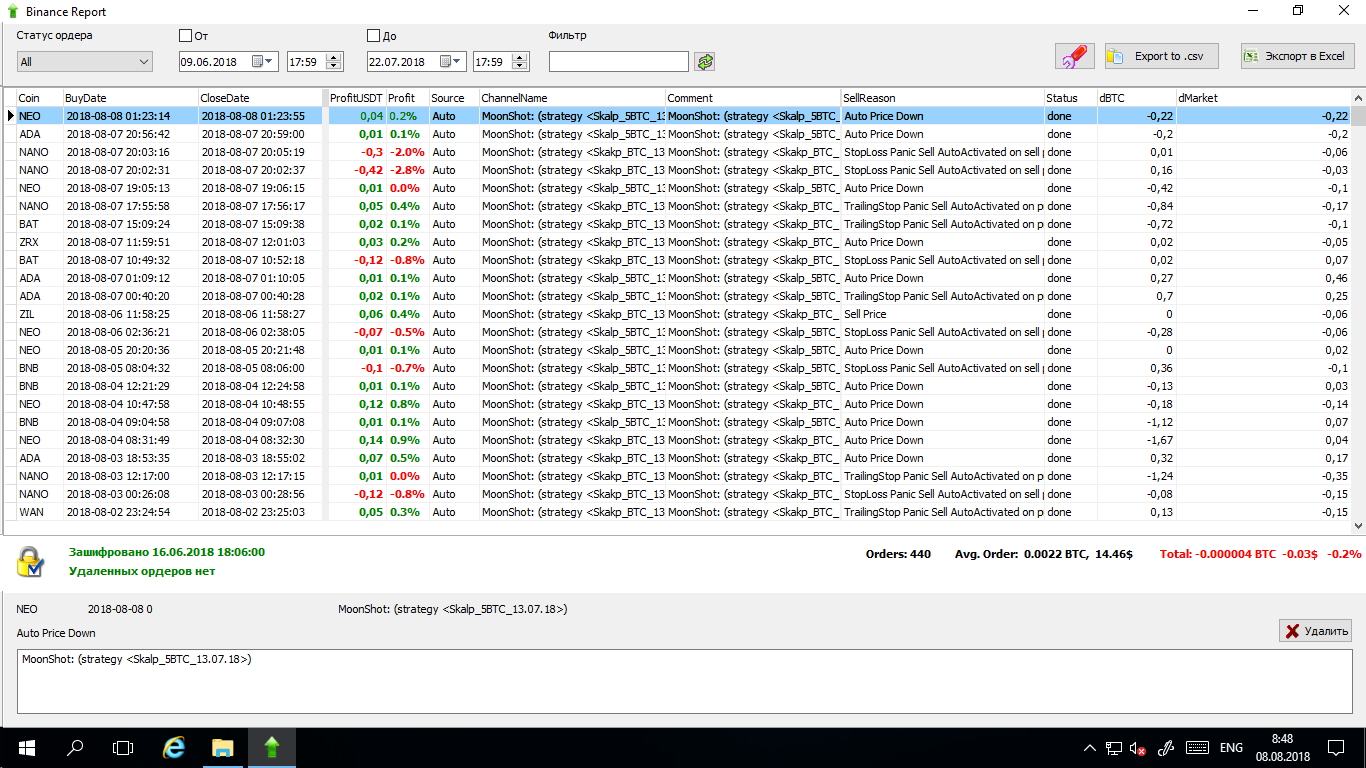This screenshot has height=768, width=1366.
Task: Click the pink eraser clear button
Action: click(1075, 56)
